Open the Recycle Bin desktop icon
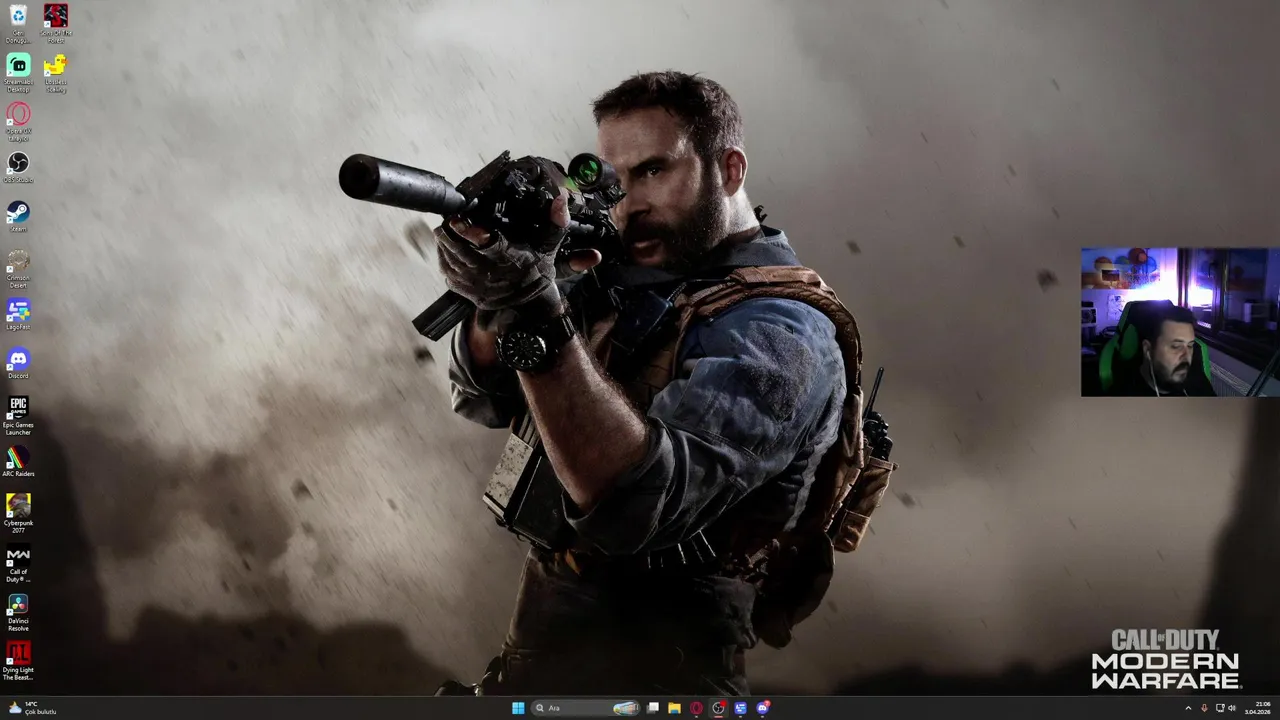The width and height of the screenshot is (1280, 720). [18, 23]
